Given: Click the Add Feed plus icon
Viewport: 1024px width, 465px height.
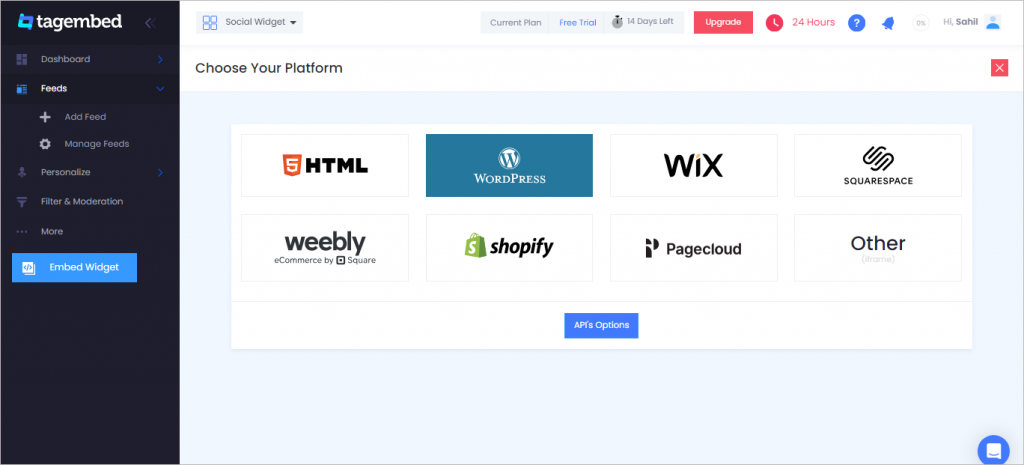Looking at the screenshot, I should tap(45, 118).
